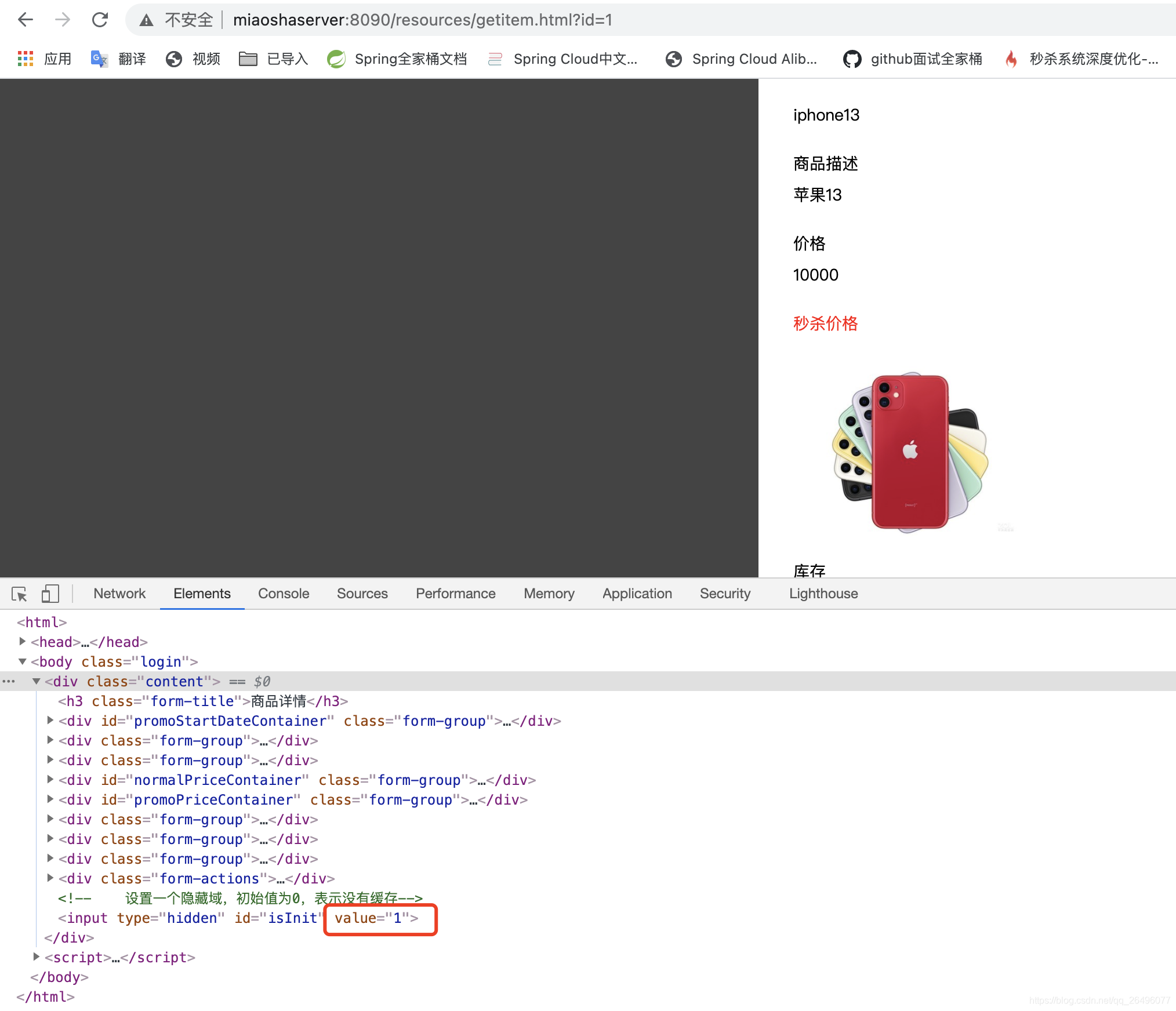This screenshot has height=1011, width=1176.
Task: Collapse the body class="login" node
Action: (22, 661)
